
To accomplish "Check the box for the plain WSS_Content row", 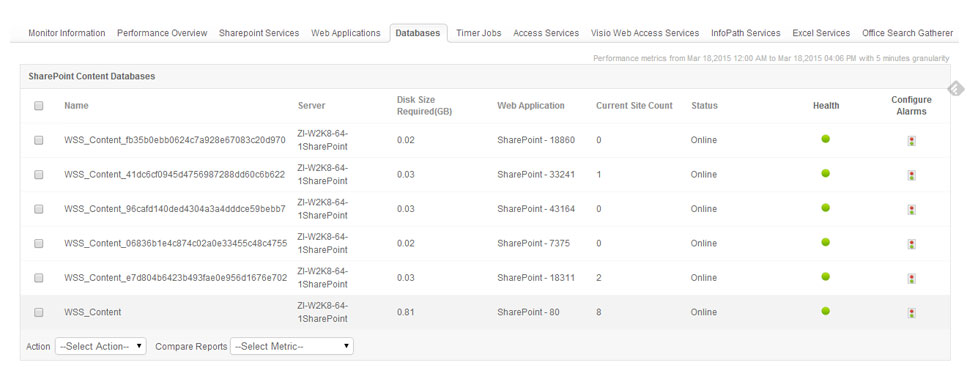I will [x=39, y=312].
